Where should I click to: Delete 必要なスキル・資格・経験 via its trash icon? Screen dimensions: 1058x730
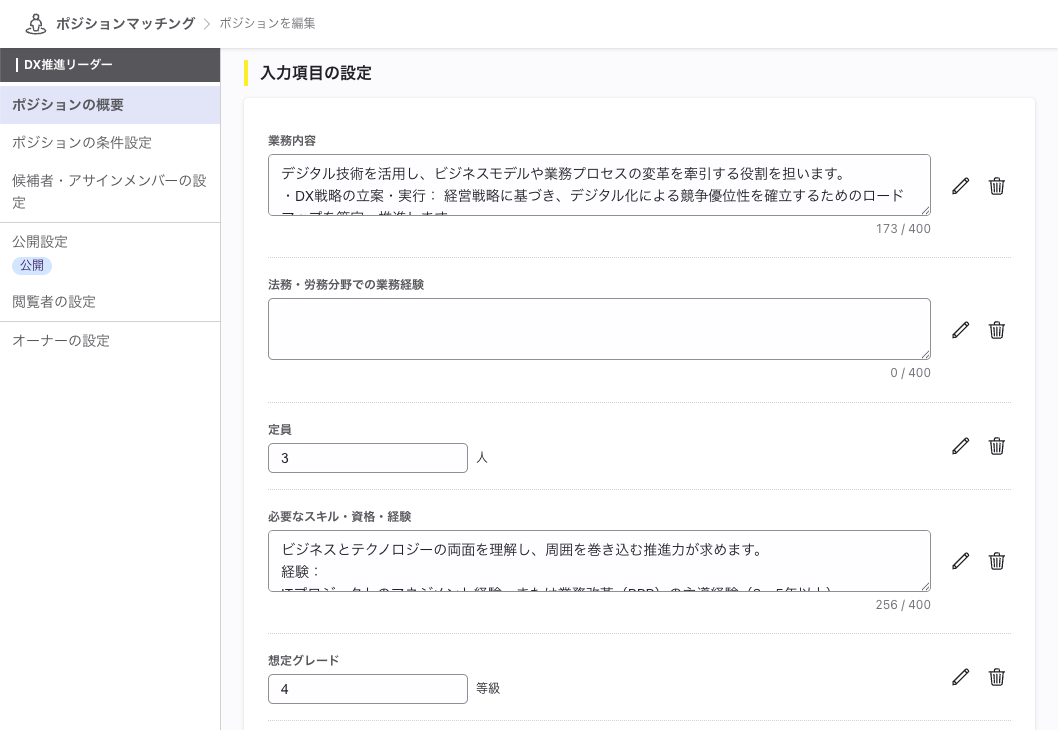click(996, 561)
